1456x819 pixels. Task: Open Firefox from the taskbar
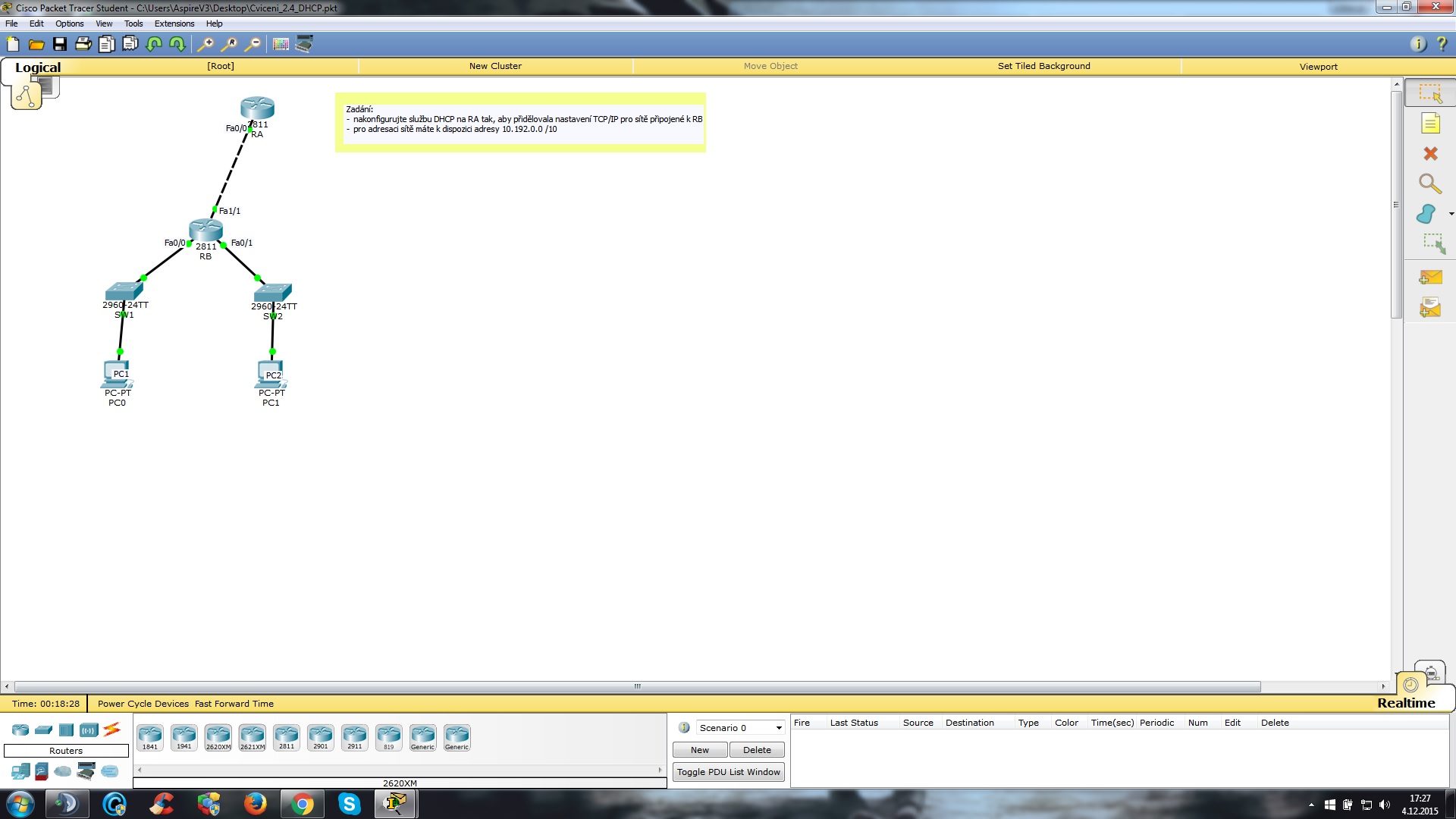pos(255,804)
